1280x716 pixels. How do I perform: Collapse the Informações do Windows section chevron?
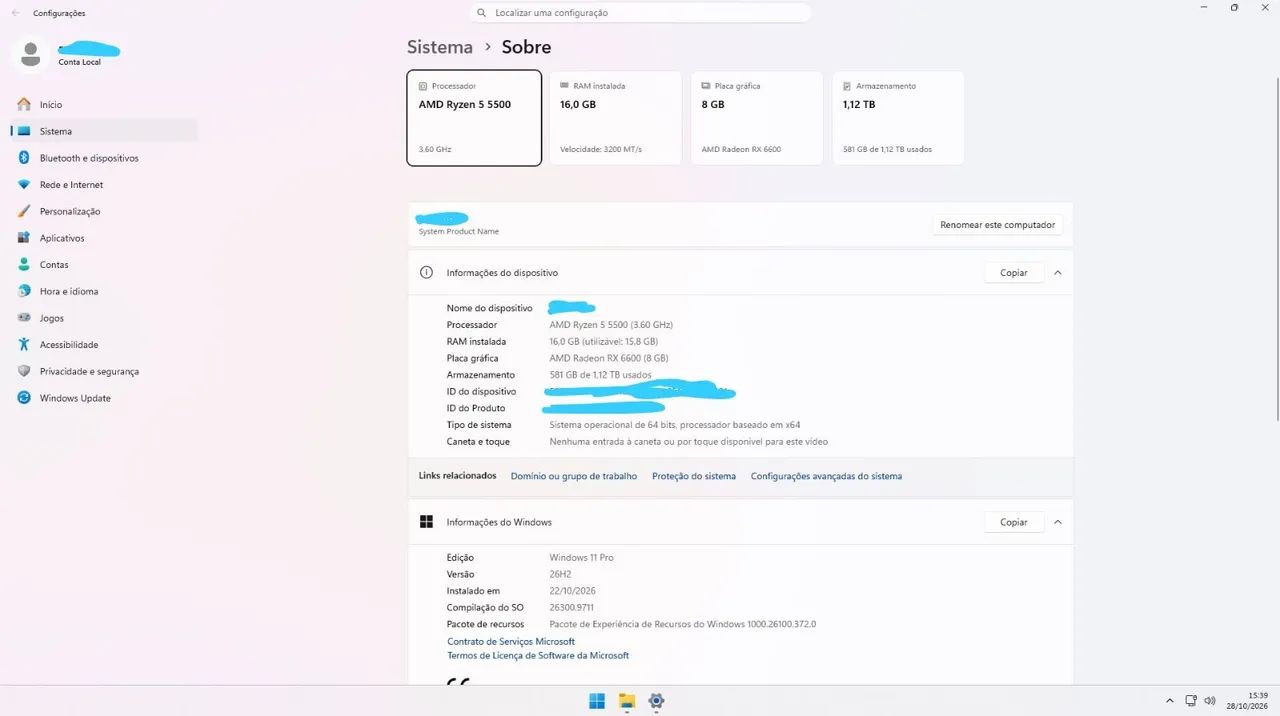(1058, 522)
